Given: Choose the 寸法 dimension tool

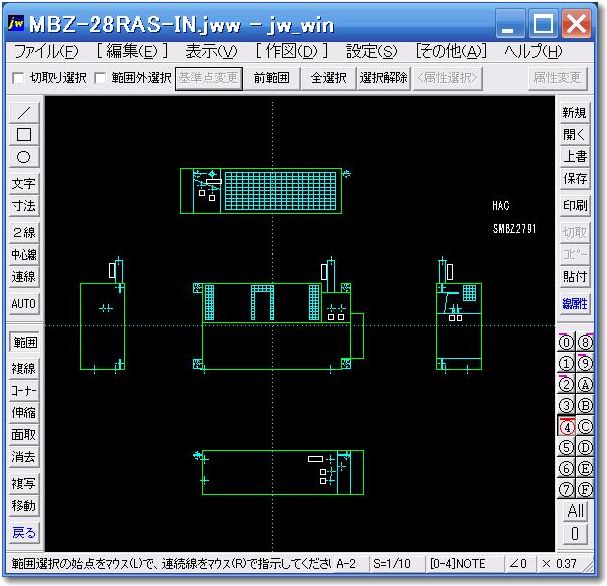Looking at the screenshot, I should pyautogui.click(x=24, y=206).
